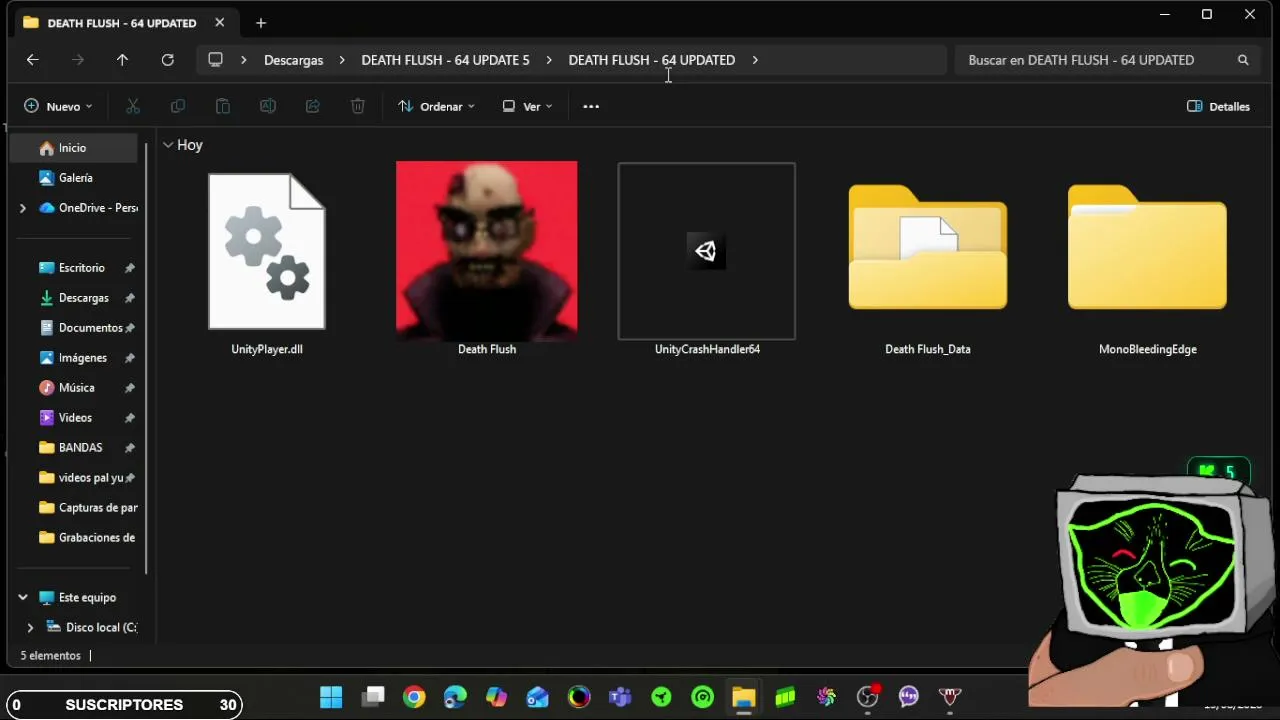Expand the OneDrive tree node
The image size is (1280, 720).
[23, 208]
